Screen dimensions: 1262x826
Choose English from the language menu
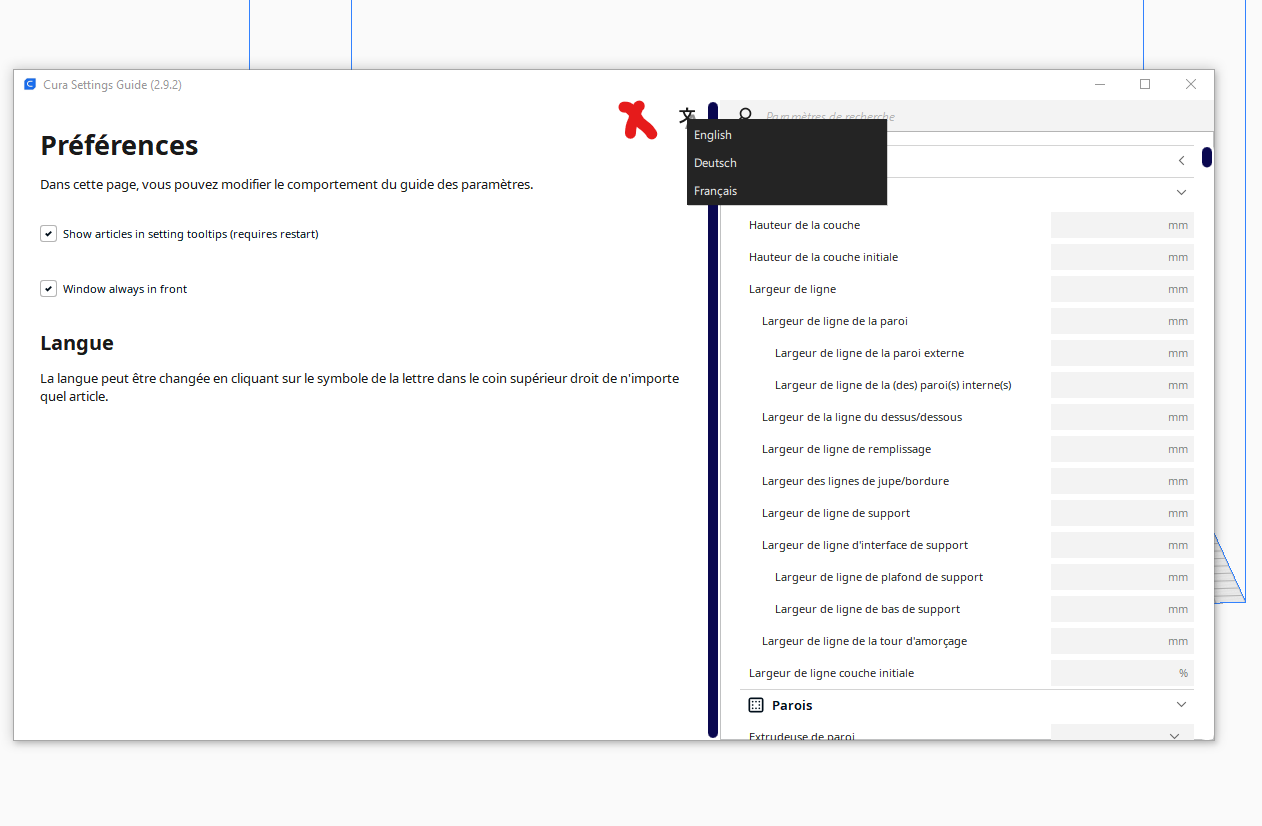coord(787,135)
